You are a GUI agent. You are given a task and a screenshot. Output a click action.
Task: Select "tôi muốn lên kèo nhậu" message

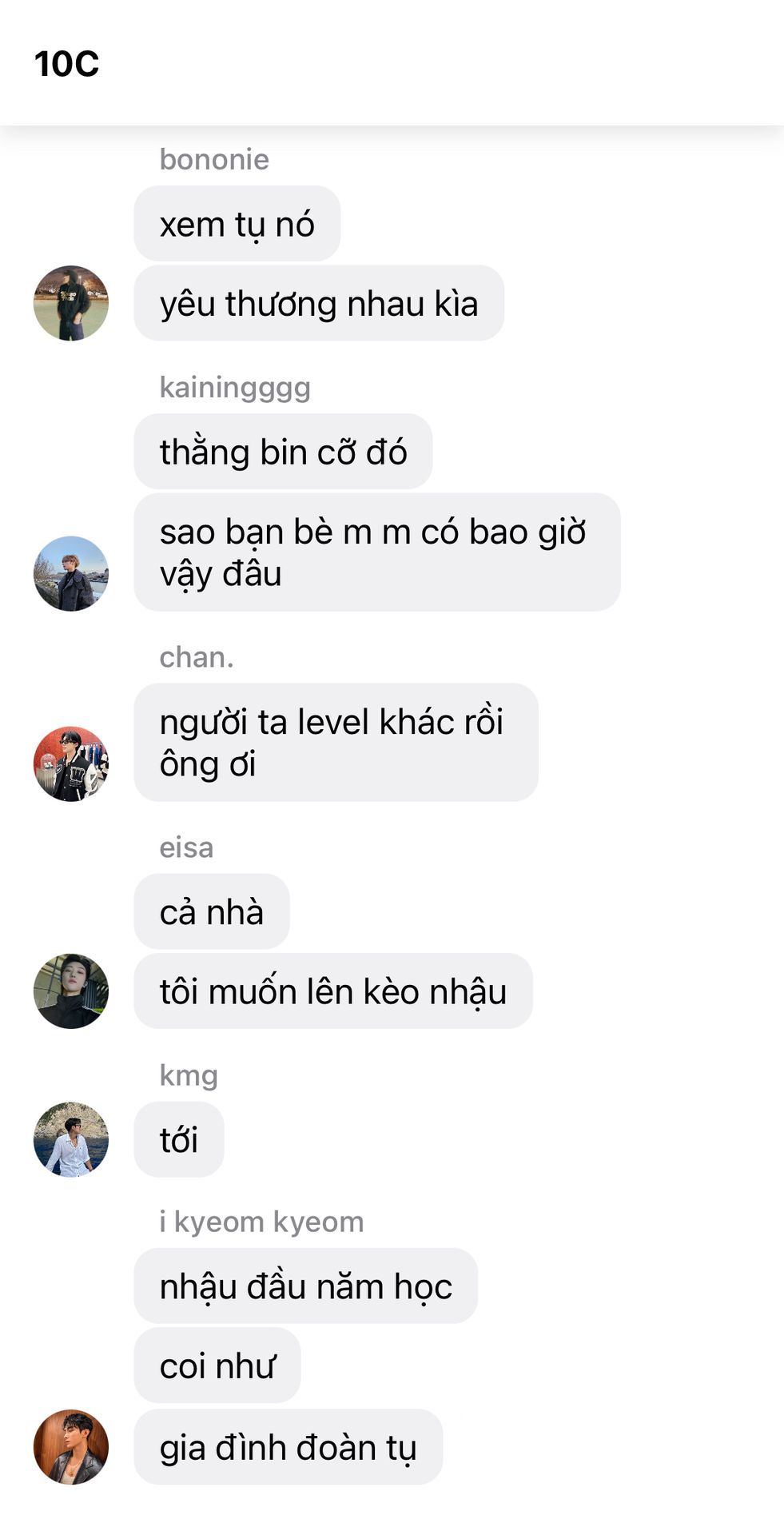[333, 991]
